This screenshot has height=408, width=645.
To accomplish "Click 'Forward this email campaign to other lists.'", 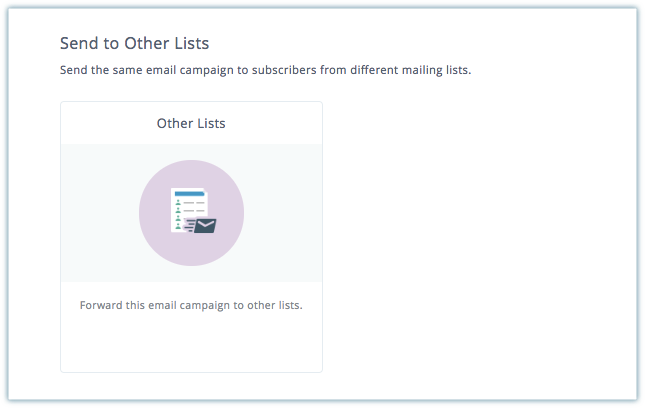I will coord(191,304).
